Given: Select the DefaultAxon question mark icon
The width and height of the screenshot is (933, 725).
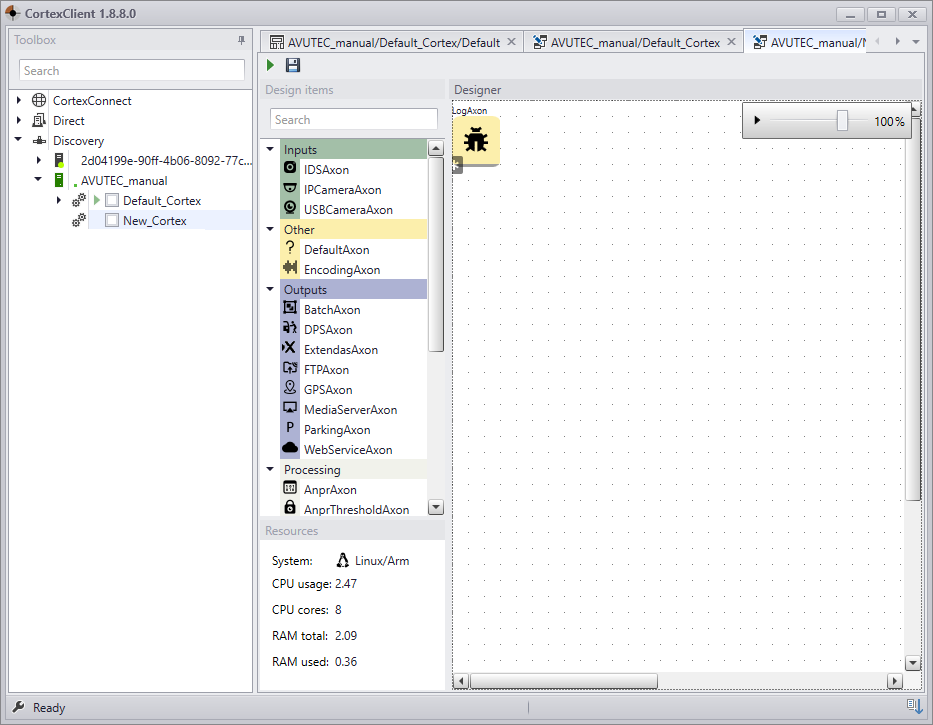Looking at the screenshot, I should 290,248.
